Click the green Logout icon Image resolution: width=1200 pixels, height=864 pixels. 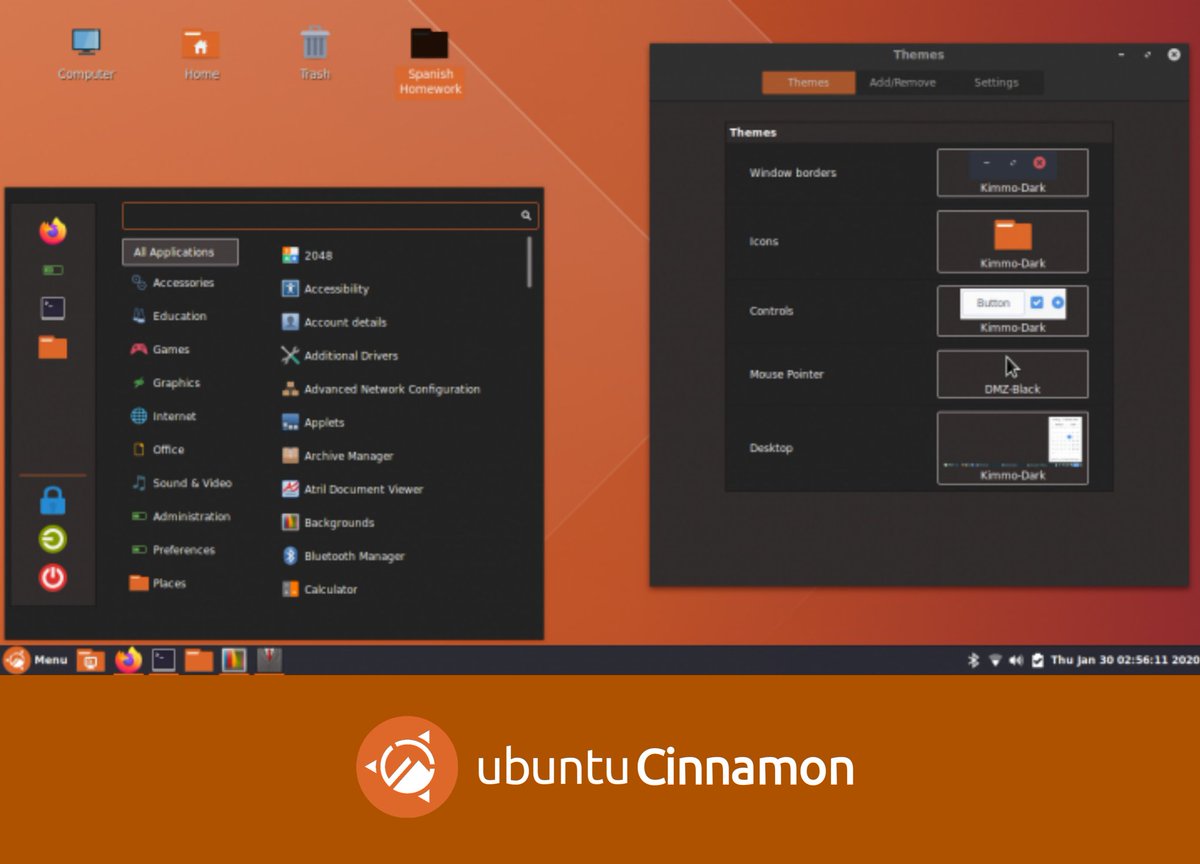tap(53, 540)
